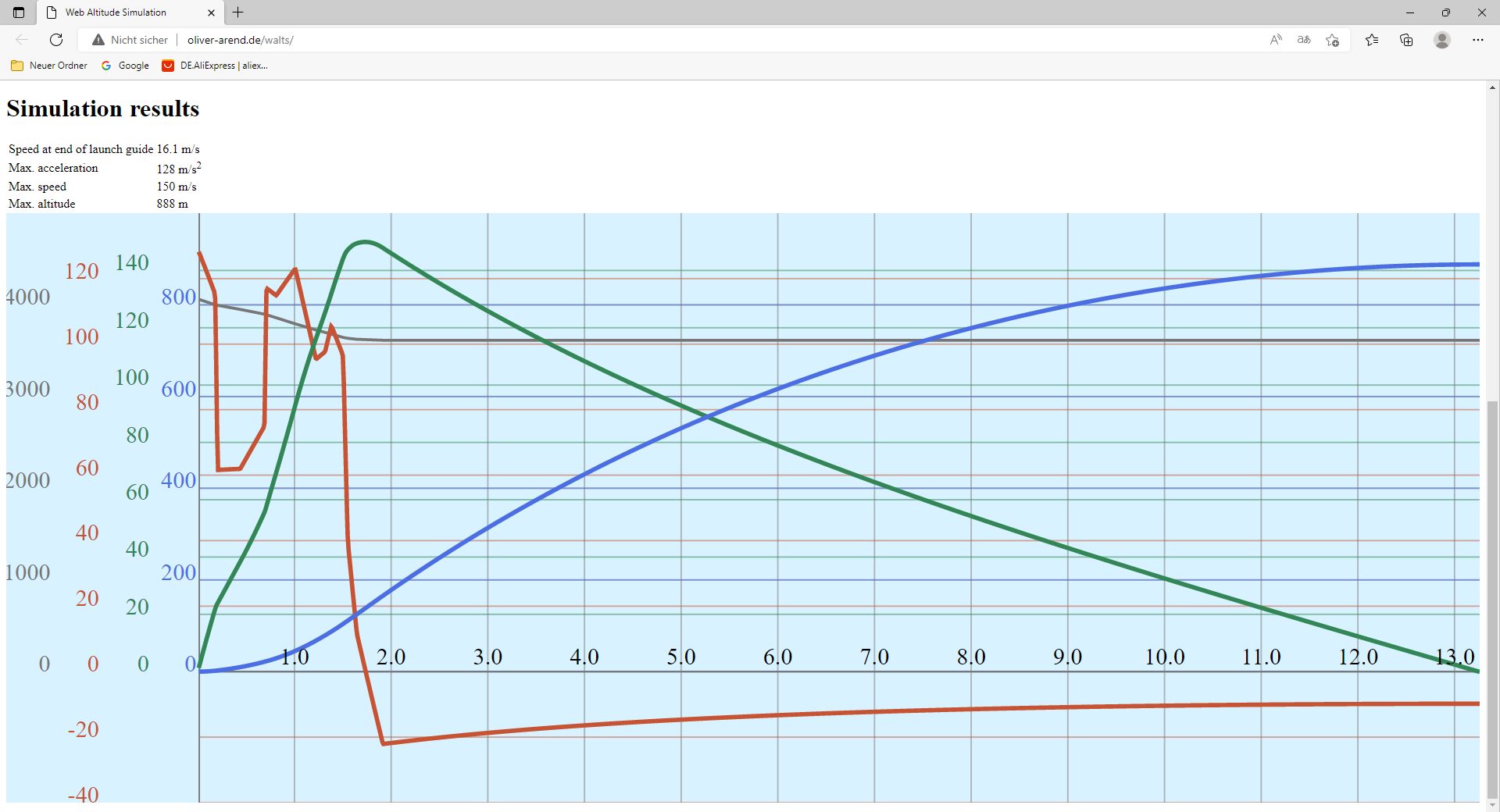
Task: Open the read aloud icon
Action: click(x=1276, y=40)
